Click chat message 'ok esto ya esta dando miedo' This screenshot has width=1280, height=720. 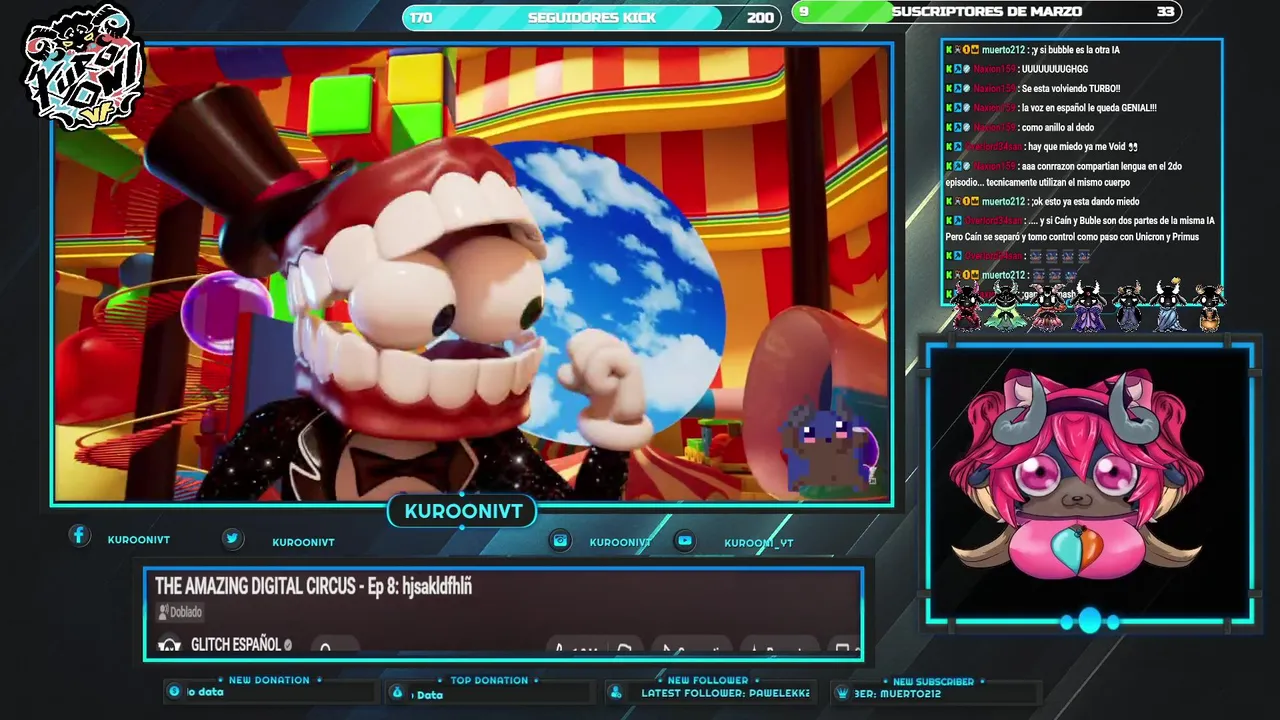1085,201
